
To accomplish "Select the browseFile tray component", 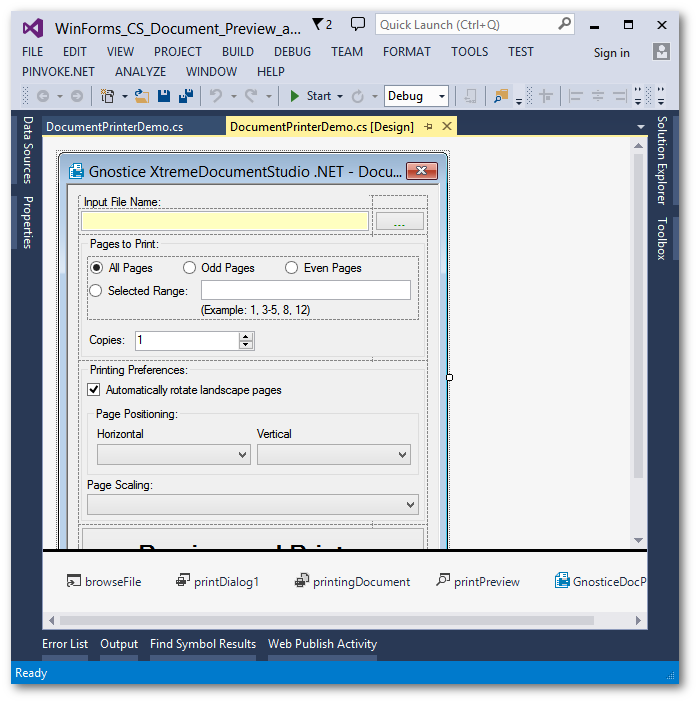I will tap(104, 581).
